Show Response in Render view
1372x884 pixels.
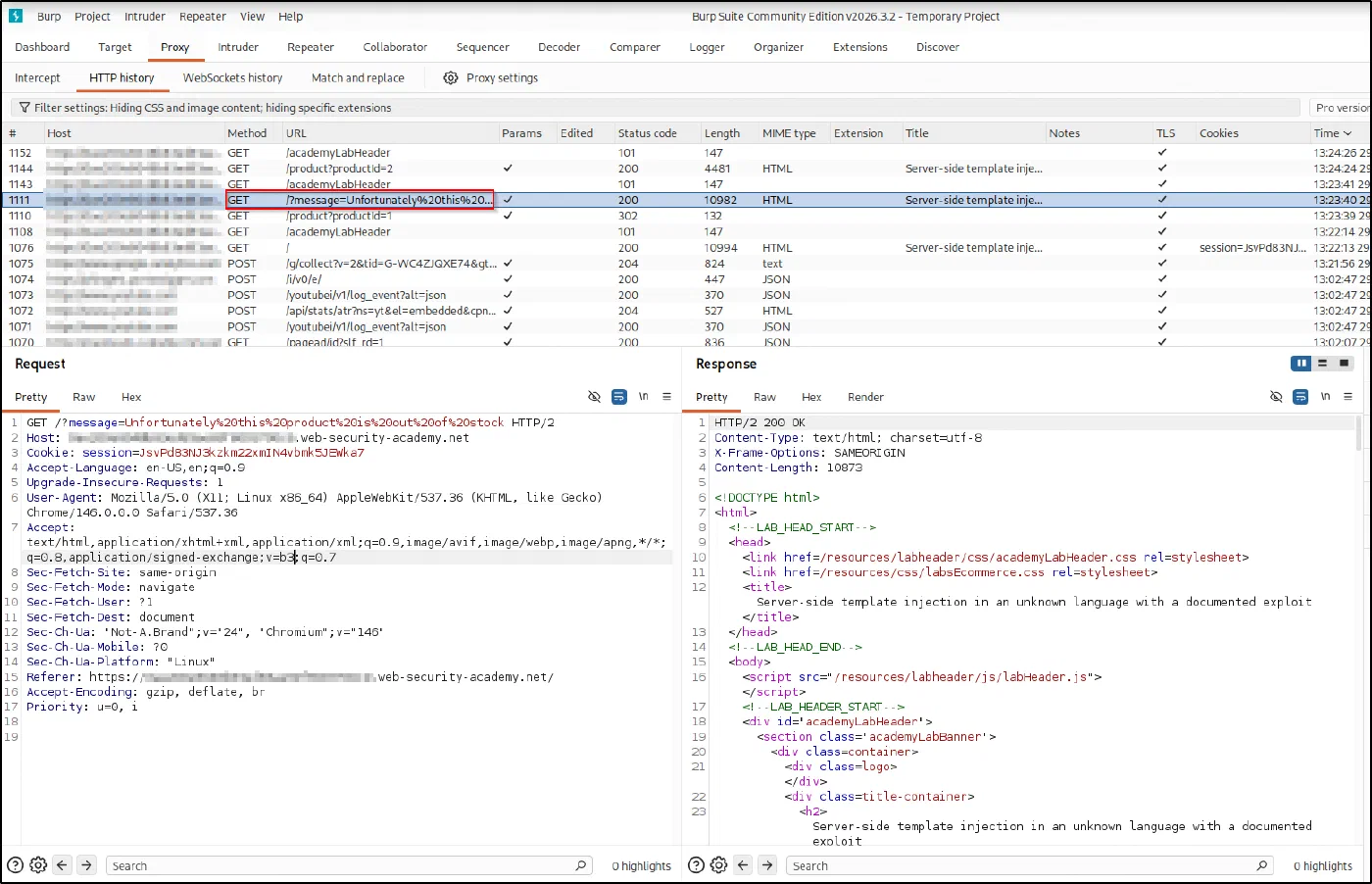(865, 397)
